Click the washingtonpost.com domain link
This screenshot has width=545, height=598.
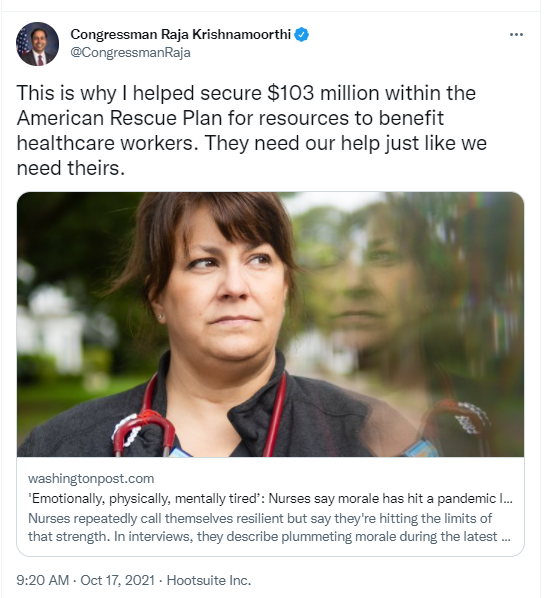[91, 479]
